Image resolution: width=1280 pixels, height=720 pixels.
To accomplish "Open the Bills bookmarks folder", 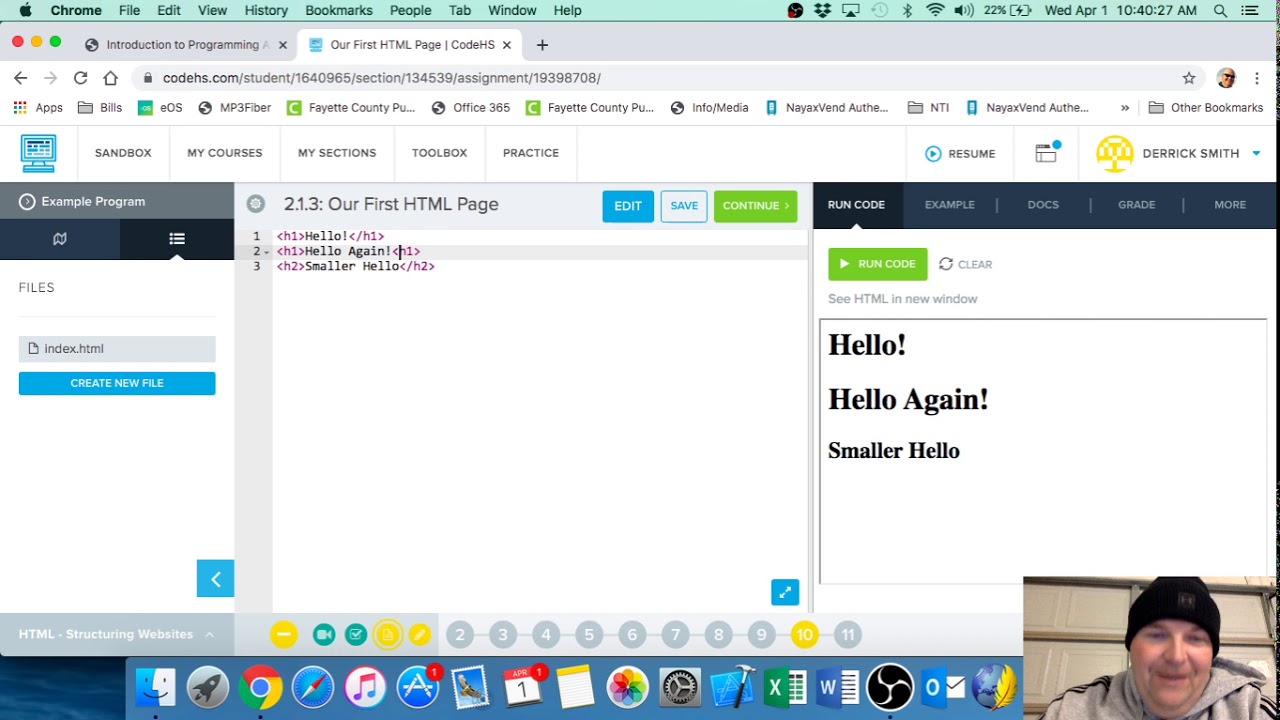I will [x=100, y=108].
